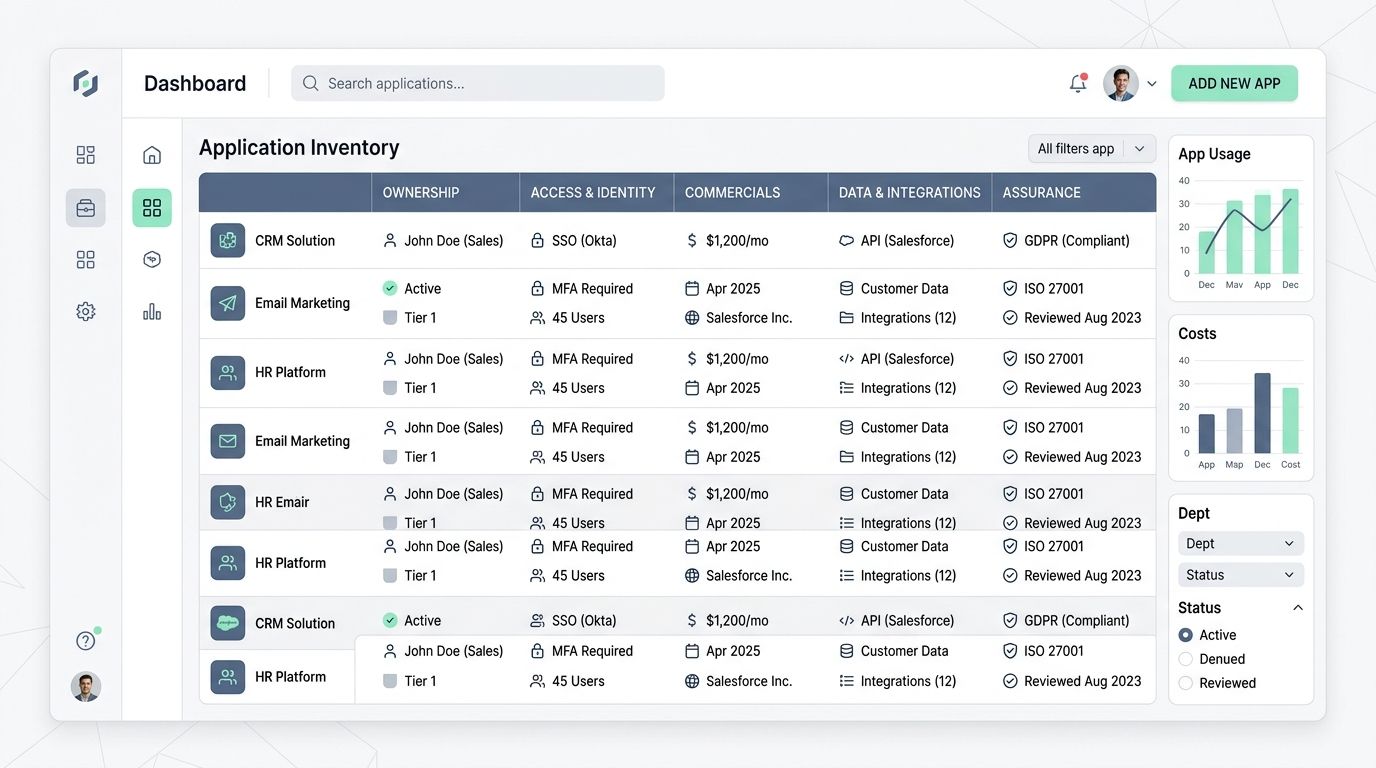The width and height of the screenshot is (1376, 768).
Task: Open the Status dropdown
Action: 1241,575
